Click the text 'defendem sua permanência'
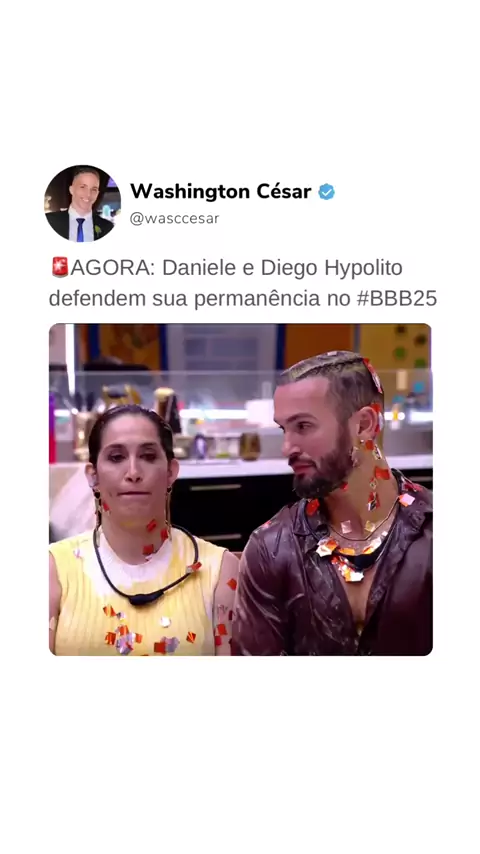 (x=184, y=300)
